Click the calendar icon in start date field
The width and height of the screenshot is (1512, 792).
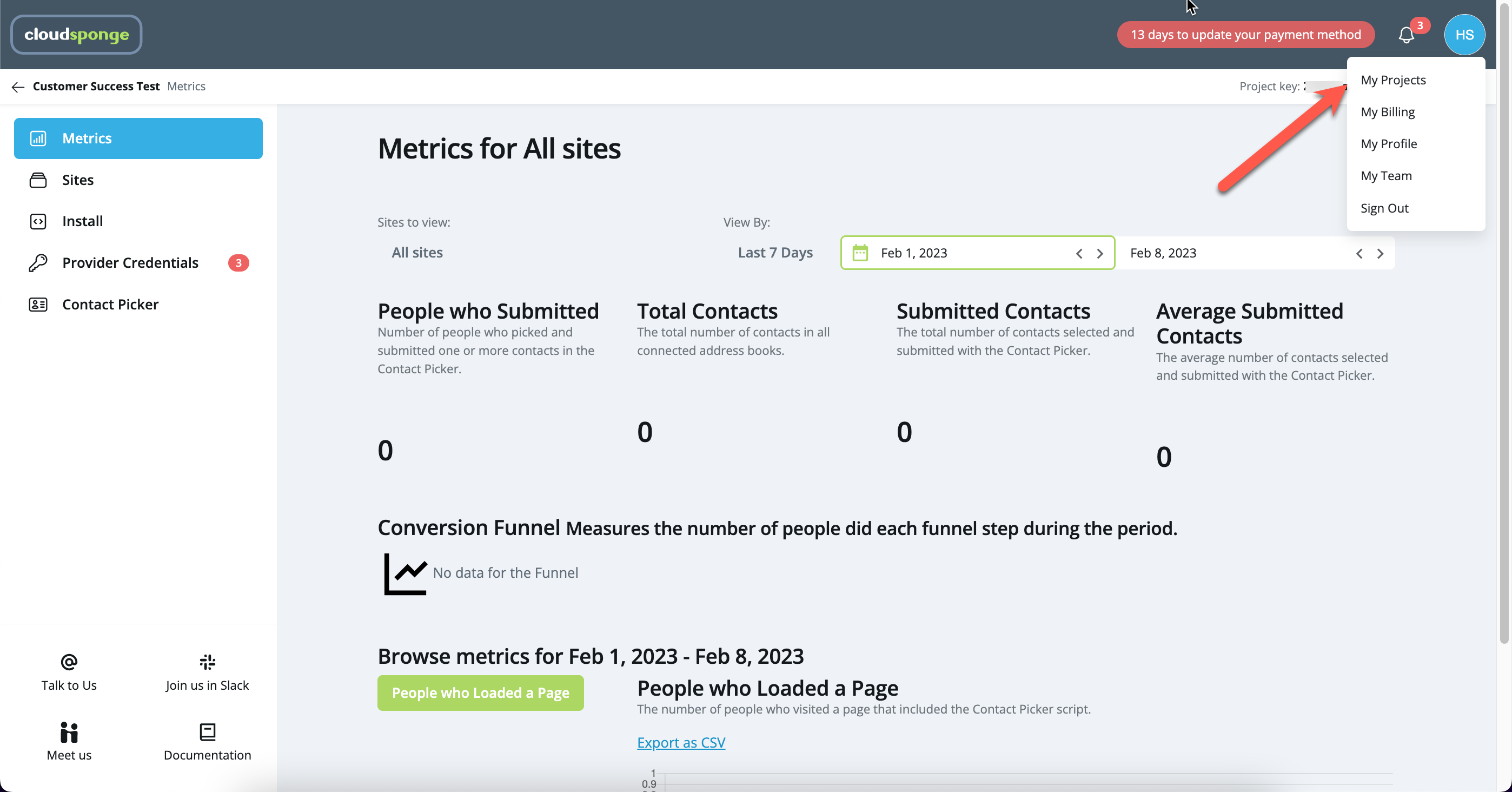point(860,253)
